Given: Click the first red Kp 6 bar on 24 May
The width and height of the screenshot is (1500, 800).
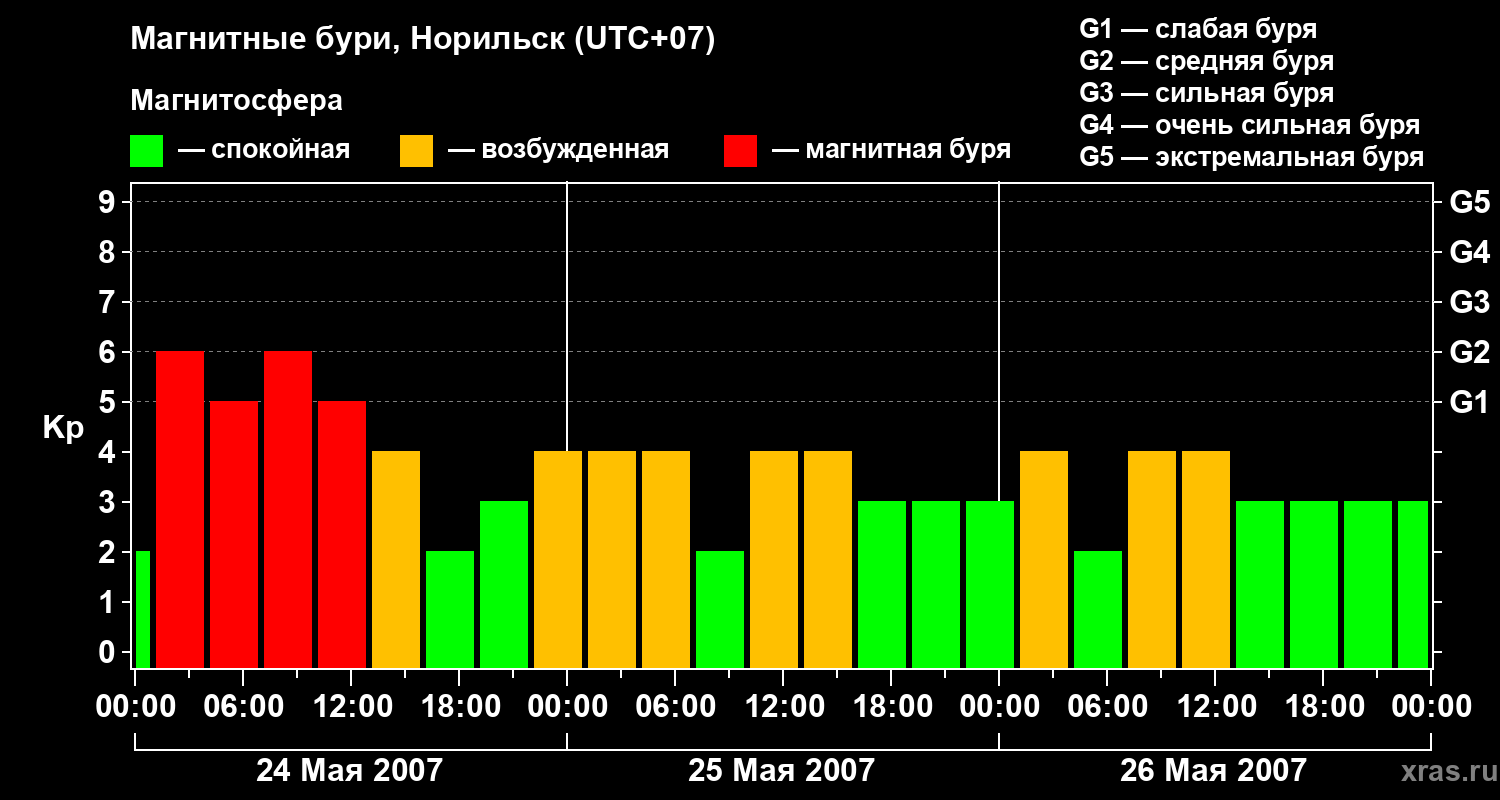Looking at the screenshot, I should coord(180,509).
